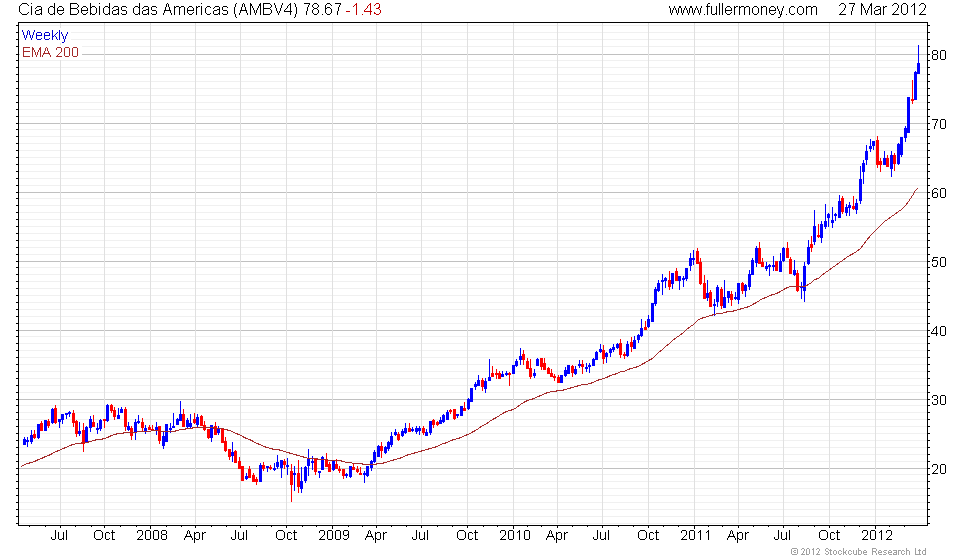Image resolution: width=980 pixels, height=560 pixels.
Task: Click the '70' price axis label
Action: click(939, 124)
